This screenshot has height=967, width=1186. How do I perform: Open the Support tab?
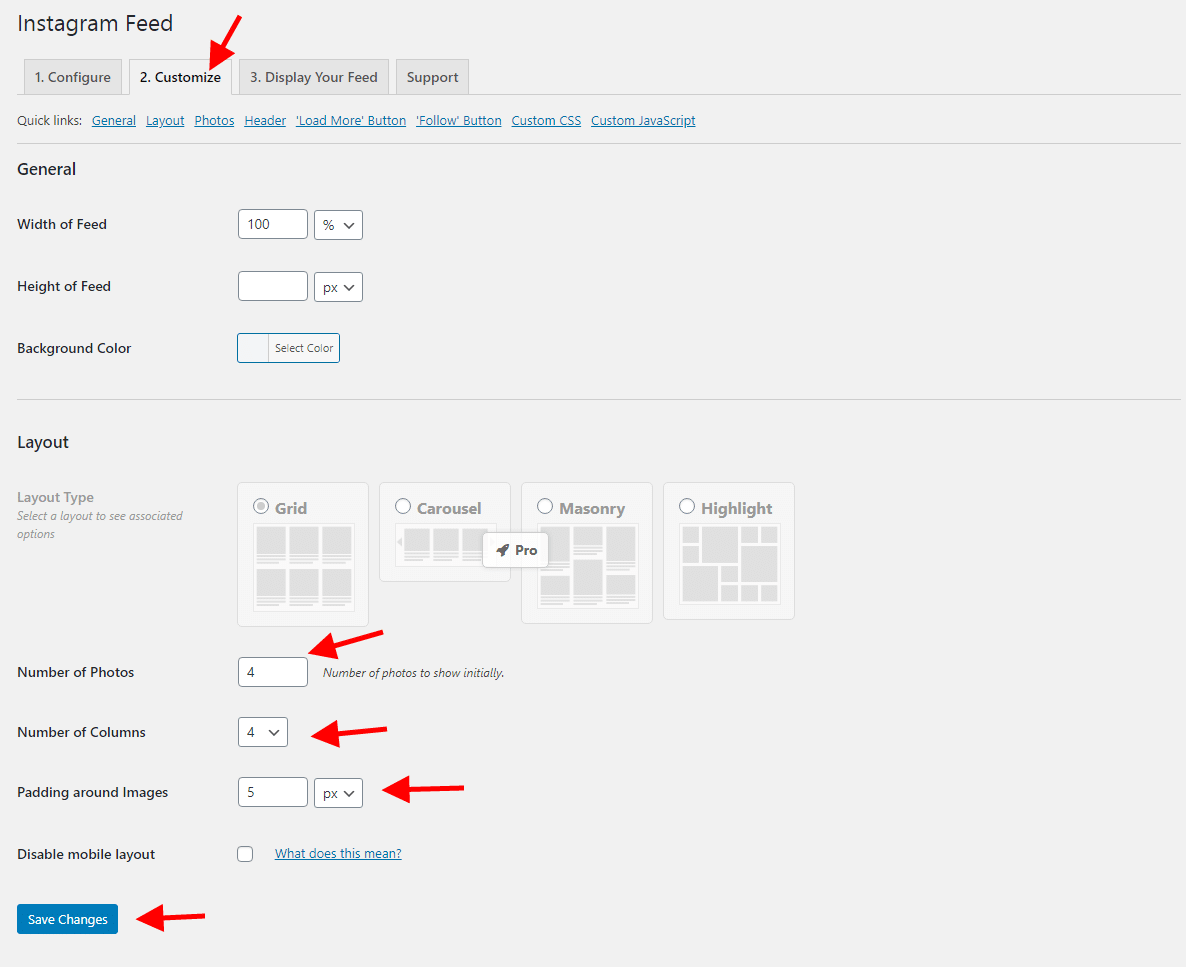[432, 77]
